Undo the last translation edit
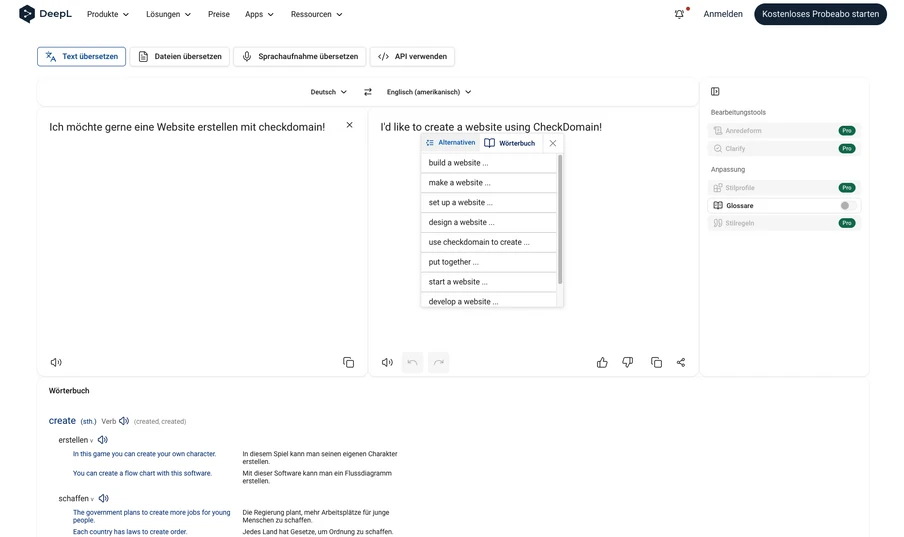 tap(412, 362)
